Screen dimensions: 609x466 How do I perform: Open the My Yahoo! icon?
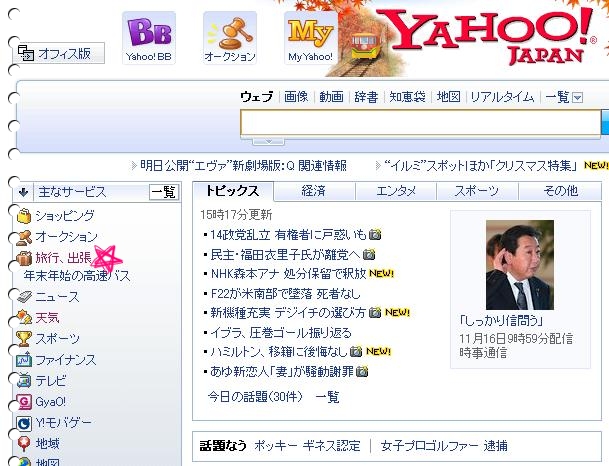(311, 38)
